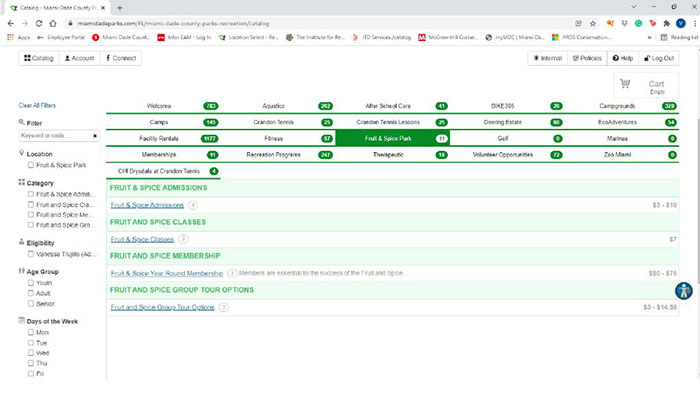Viewport: 700px width, 399px height.
Task: Check the Fruit and Spice Me.. category
Action: 31,215
